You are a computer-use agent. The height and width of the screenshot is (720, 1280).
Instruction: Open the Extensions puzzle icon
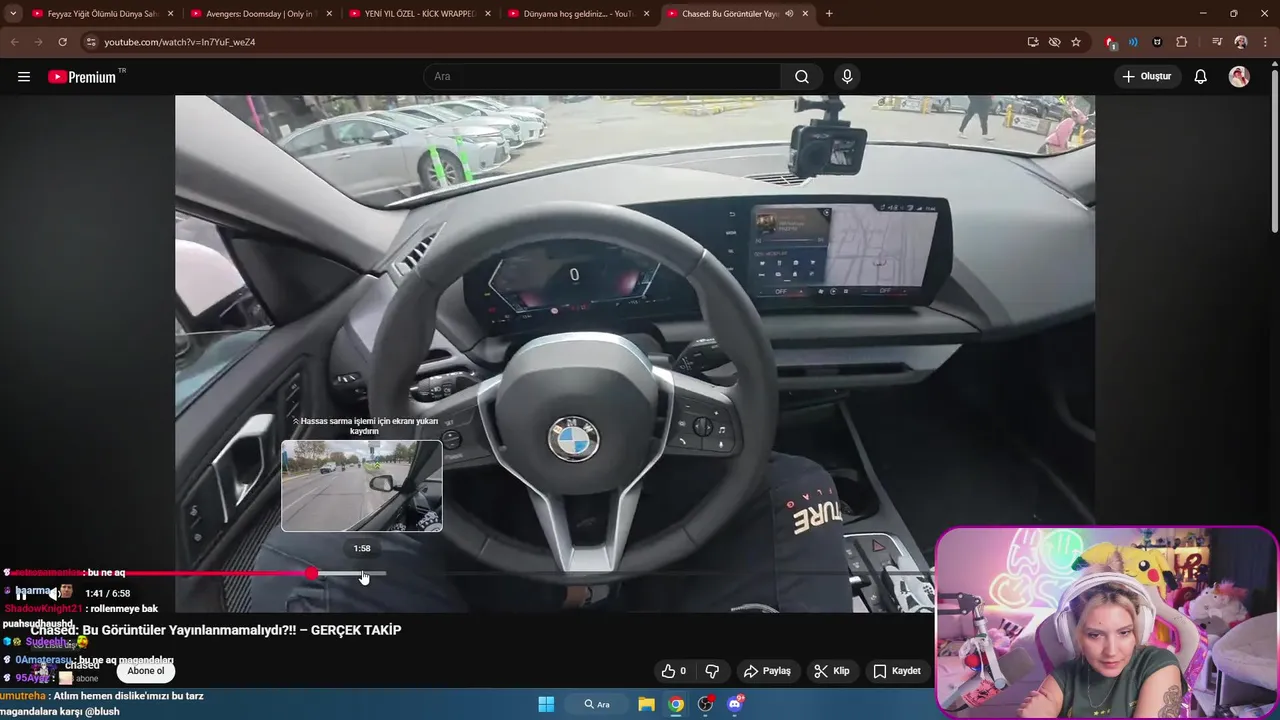click(1182, 42)
